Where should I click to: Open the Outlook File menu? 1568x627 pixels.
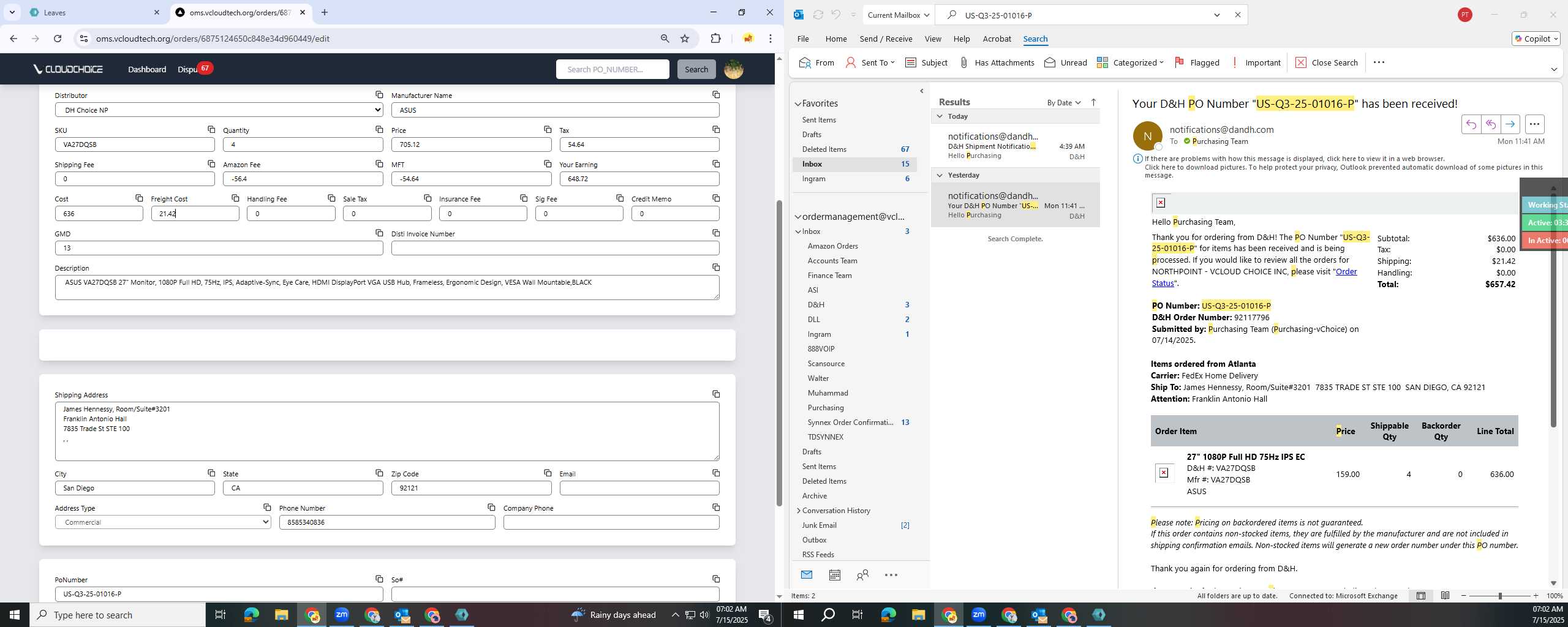click(x=802, y=39)
